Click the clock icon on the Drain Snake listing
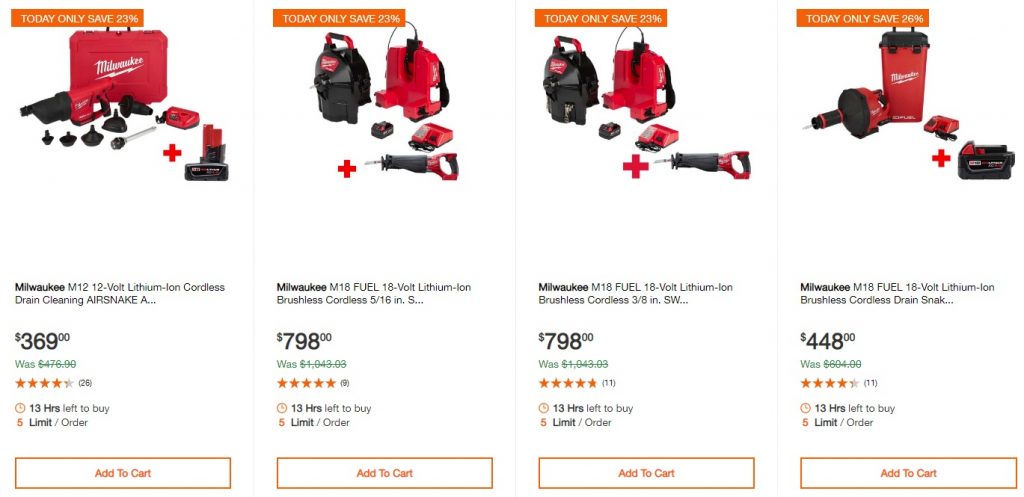 click(x=806, y=408)
